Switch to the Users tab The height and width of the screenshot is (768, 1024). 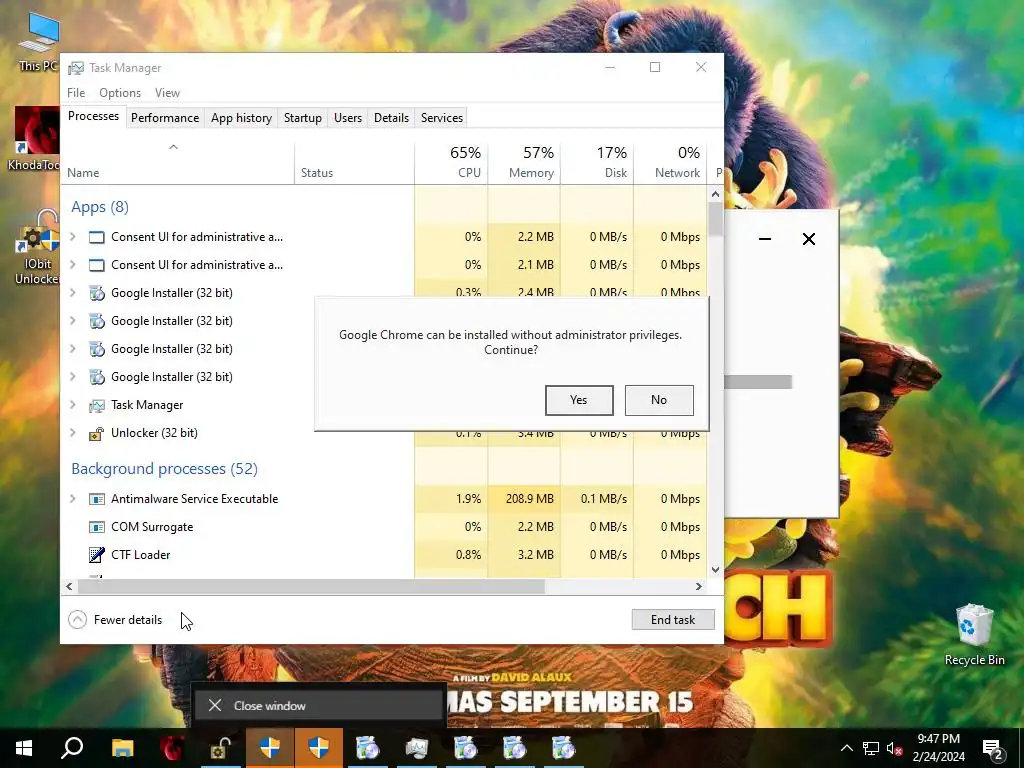tap(347, 118)
